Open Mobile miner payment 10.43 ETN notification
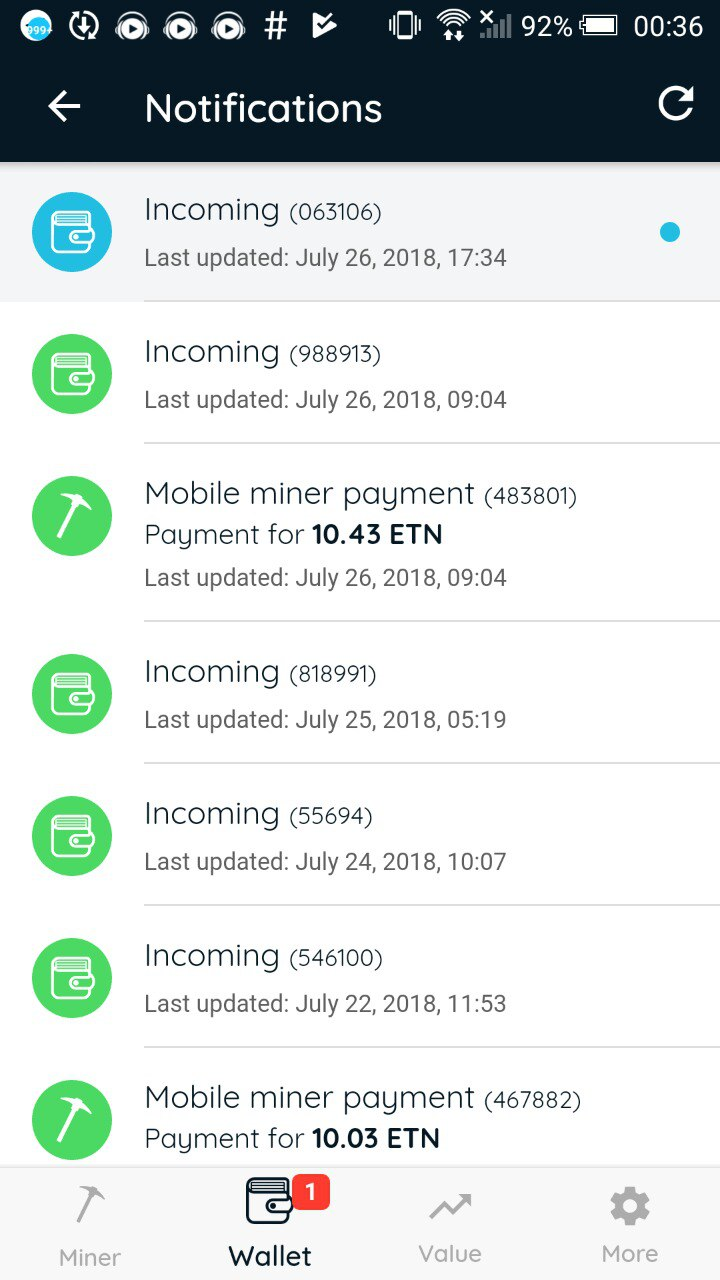Viewport: 720px width, 1280px height. [380, 534]
